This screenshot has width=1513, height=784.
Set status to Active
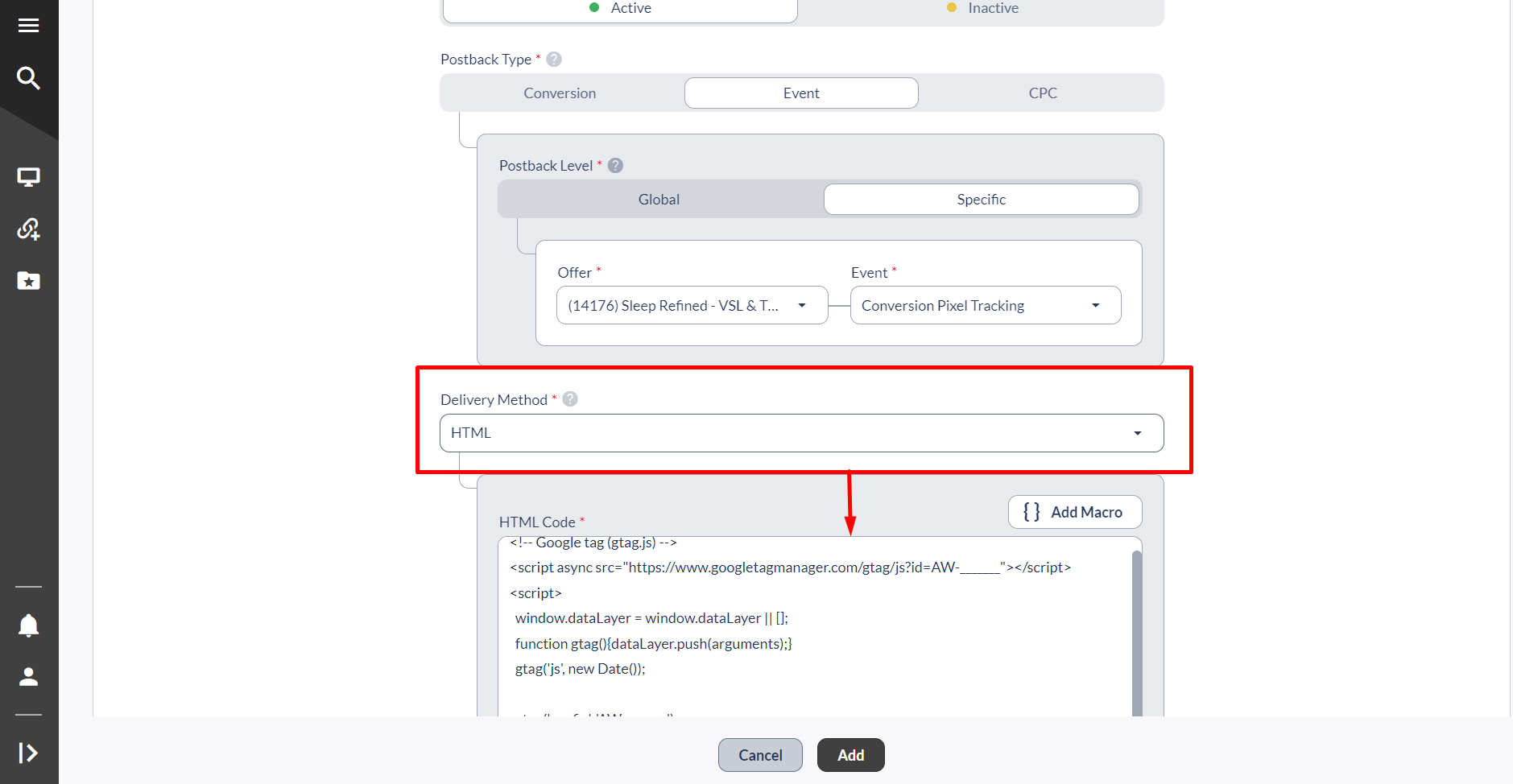(620, 9)
